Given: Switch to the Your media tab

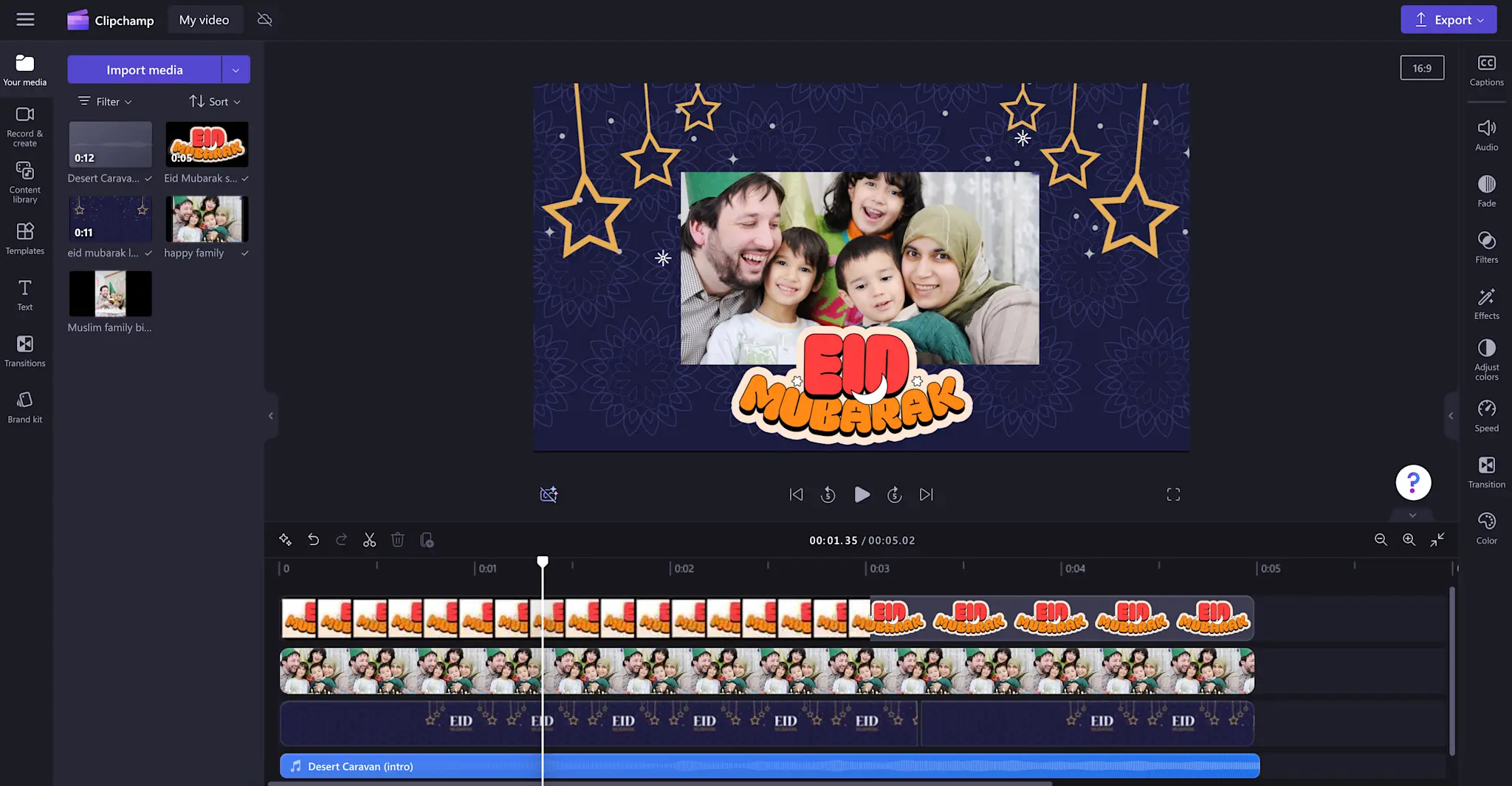Looking at the screenshot, I should [24, 69].
